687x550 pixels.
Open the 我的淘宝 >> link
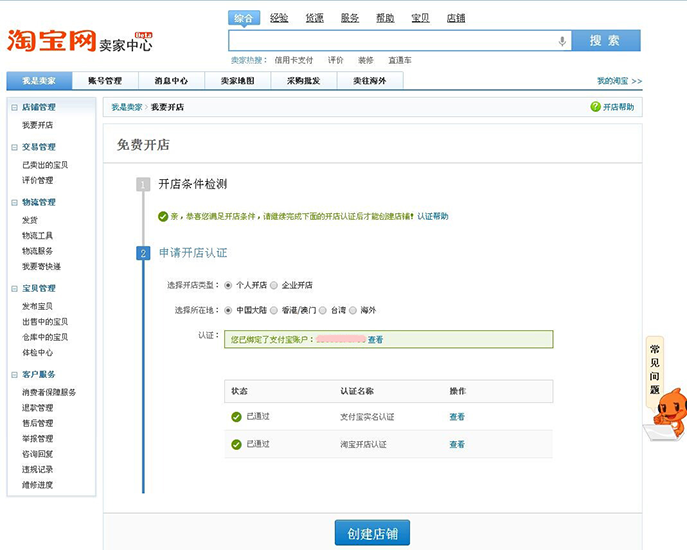(620, 81)
